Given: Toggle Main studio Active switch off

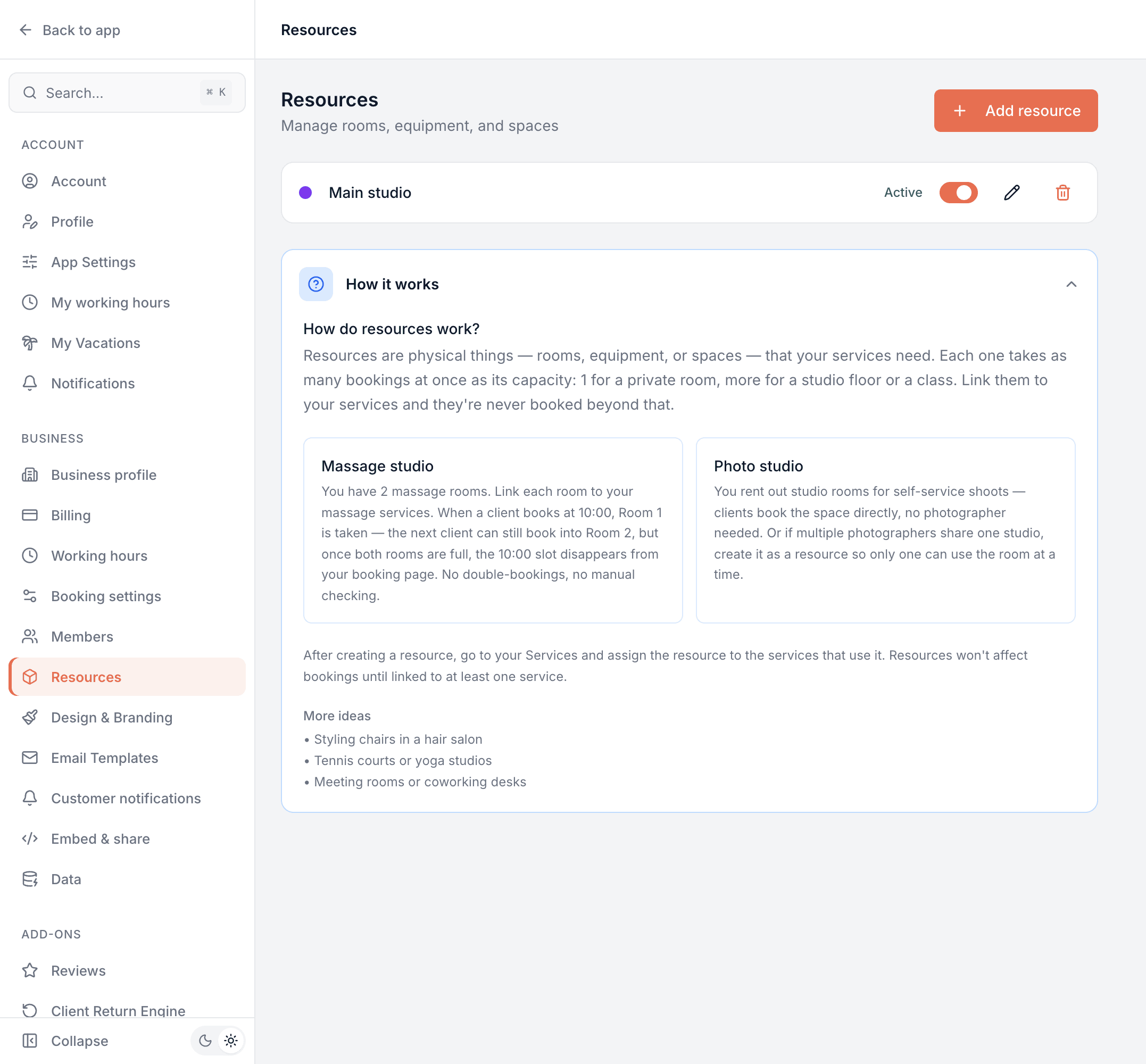Looking at the screenshot, I should click(958, 192).
